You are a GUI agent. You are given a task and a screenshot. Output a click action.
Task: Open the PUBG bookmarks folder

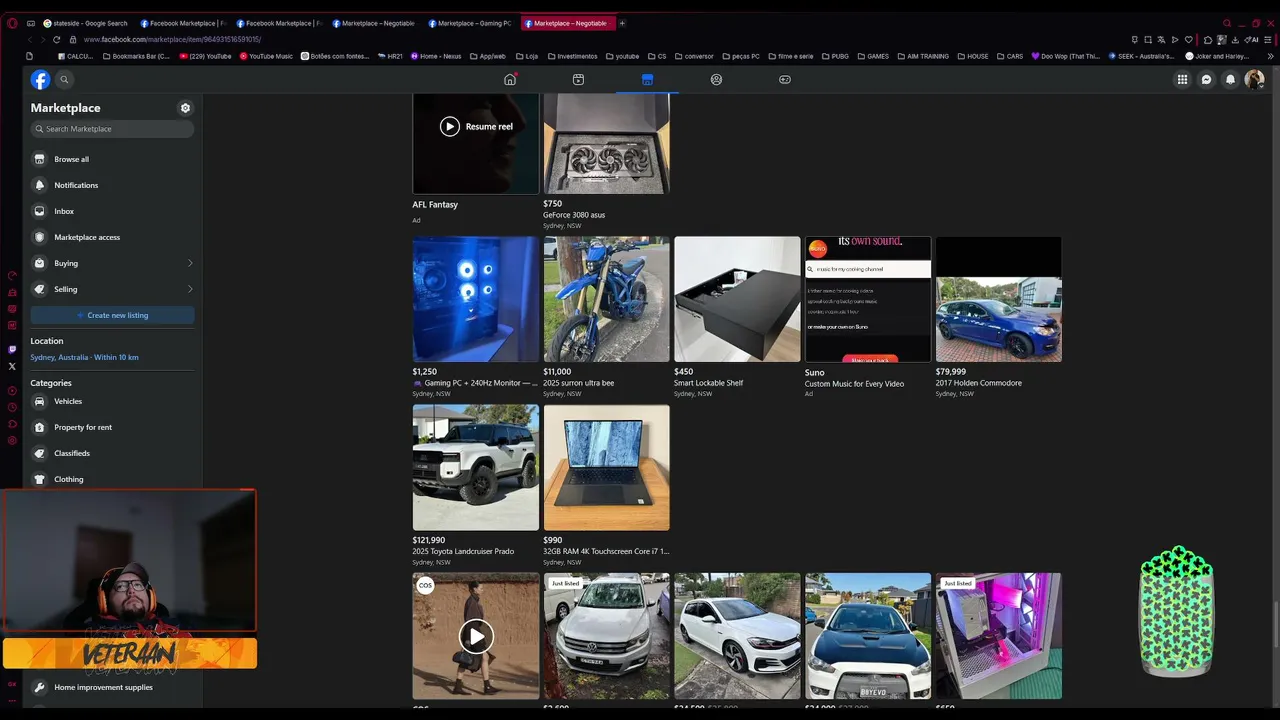click(835, 56)
